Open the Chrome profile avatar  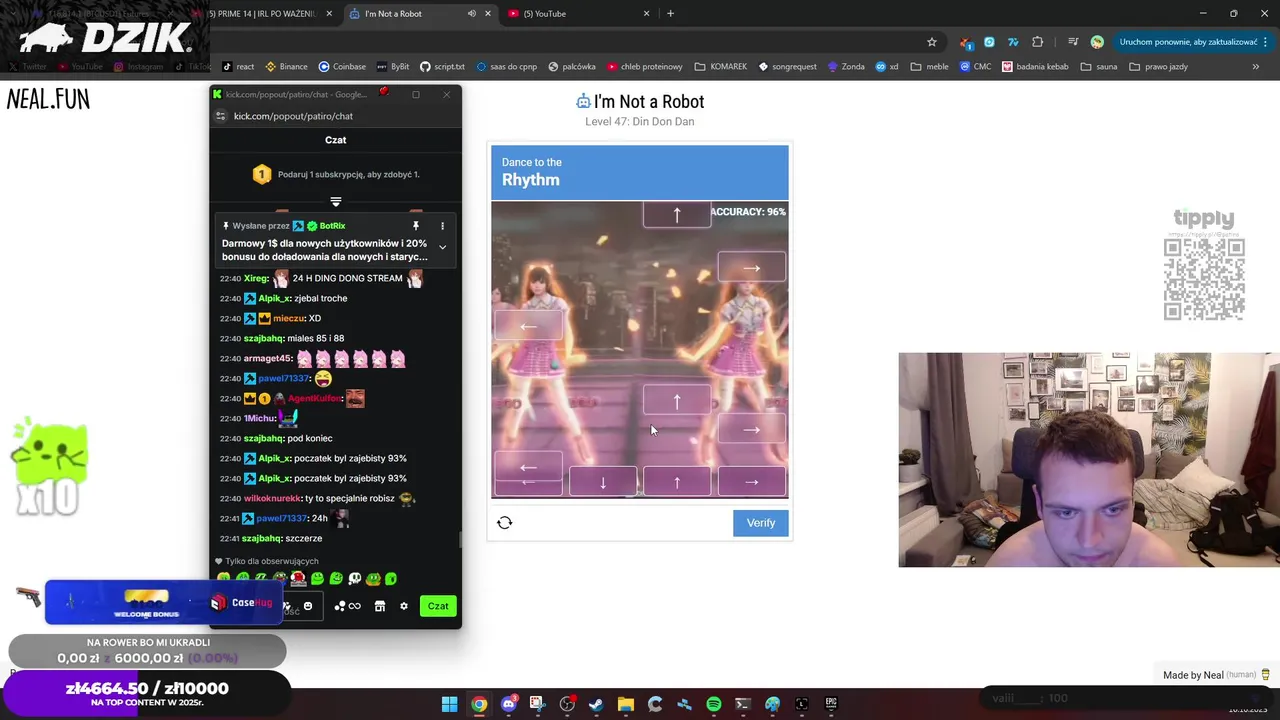click(x=1097, y=42)
